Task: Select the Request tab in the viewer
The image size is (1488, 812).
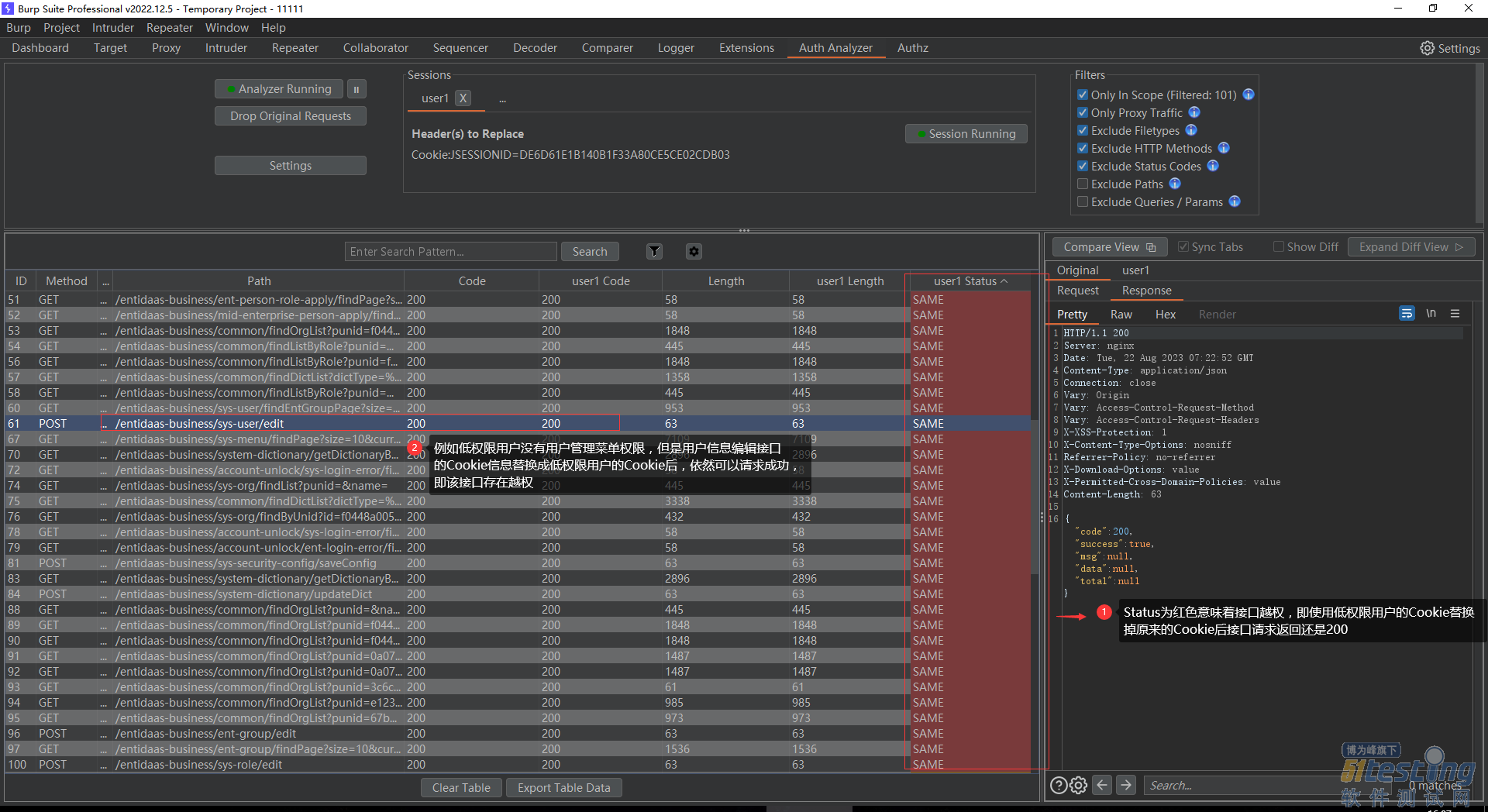Action: (1077, 291)
